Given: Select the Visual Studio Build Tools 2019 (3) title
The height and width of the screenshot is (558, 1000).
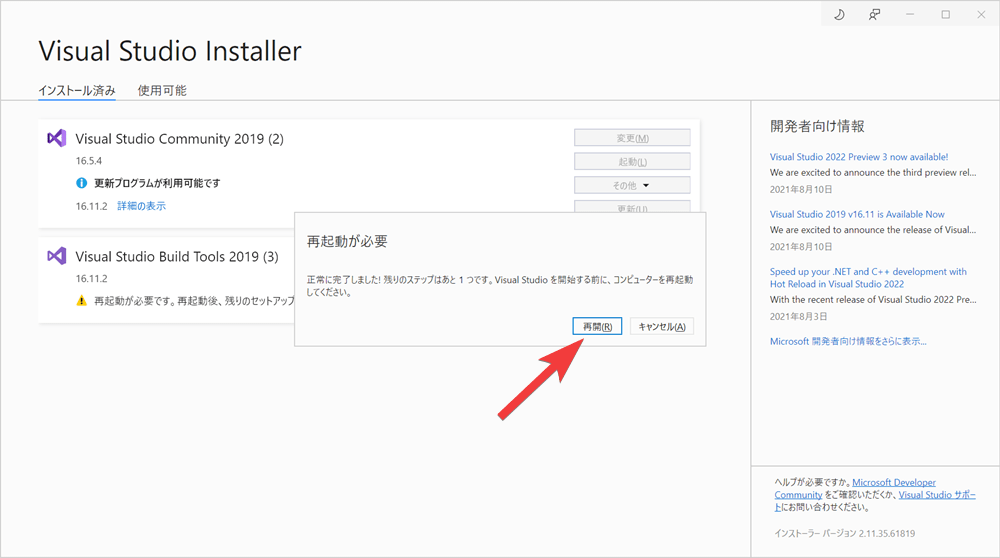Looking at the screenshot, I should (177, 256).
